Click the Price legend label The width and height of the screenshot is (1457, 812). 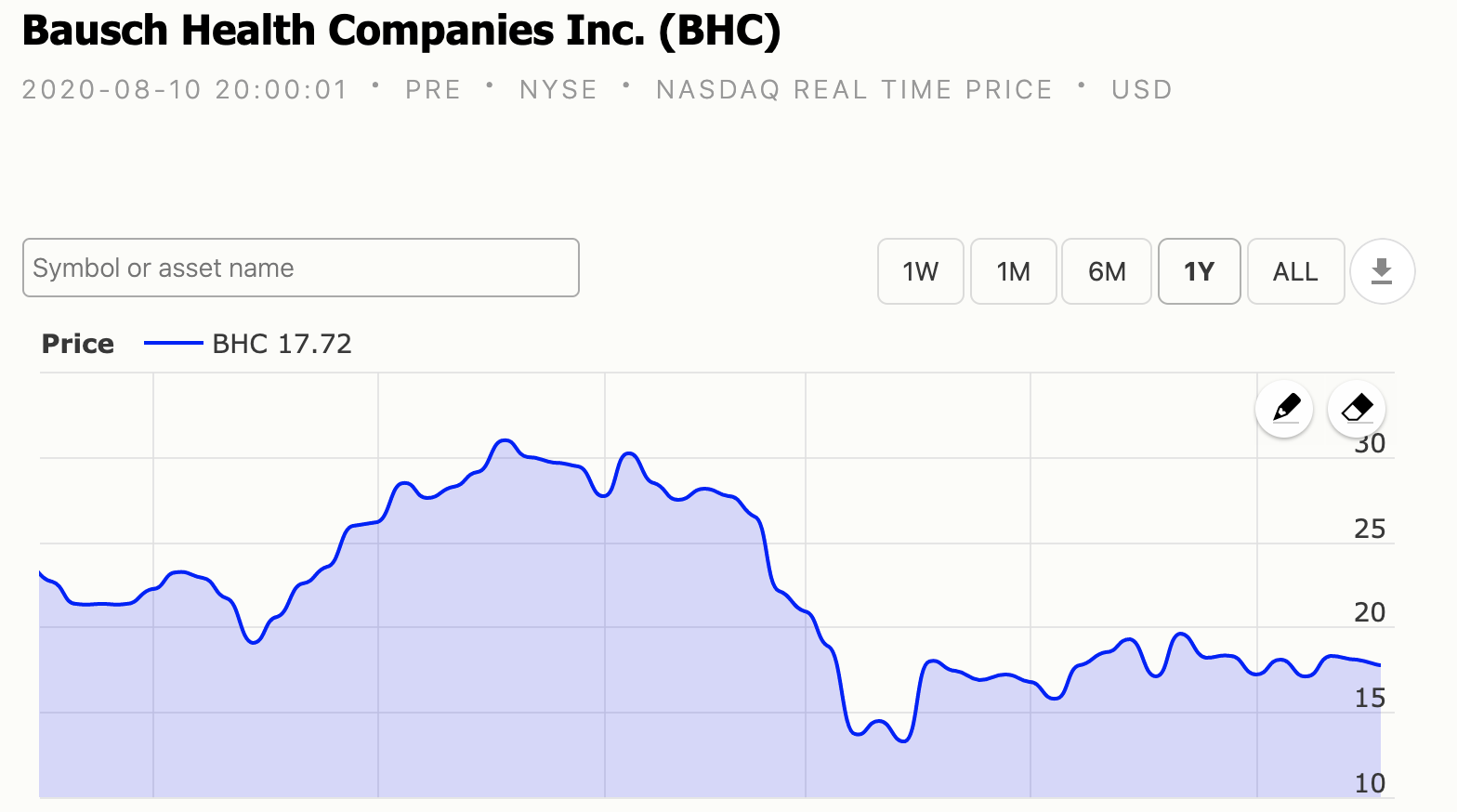[78, 344]
